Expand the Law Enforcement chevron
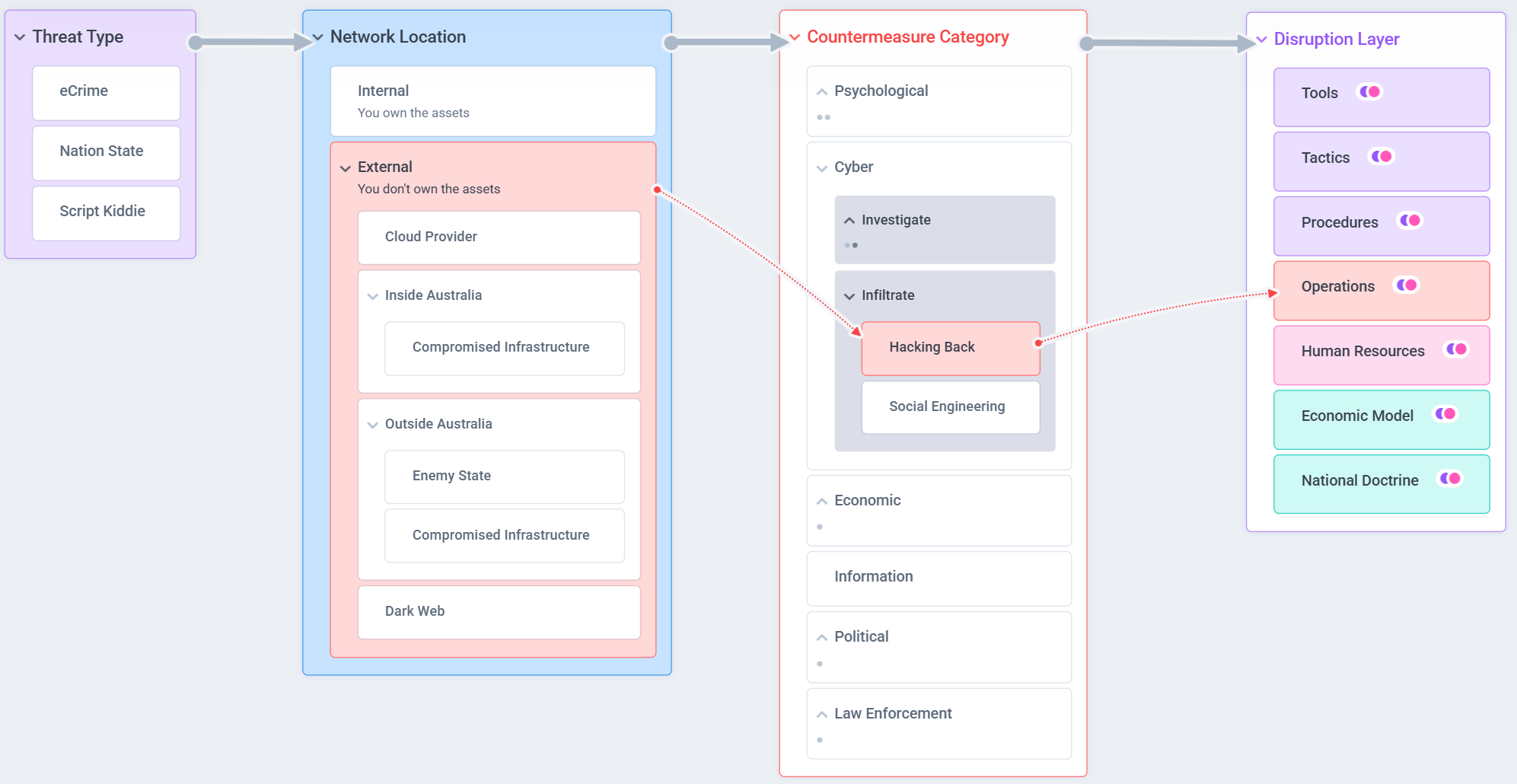Viewport: 1517px width, 784px height. point(822,714)
